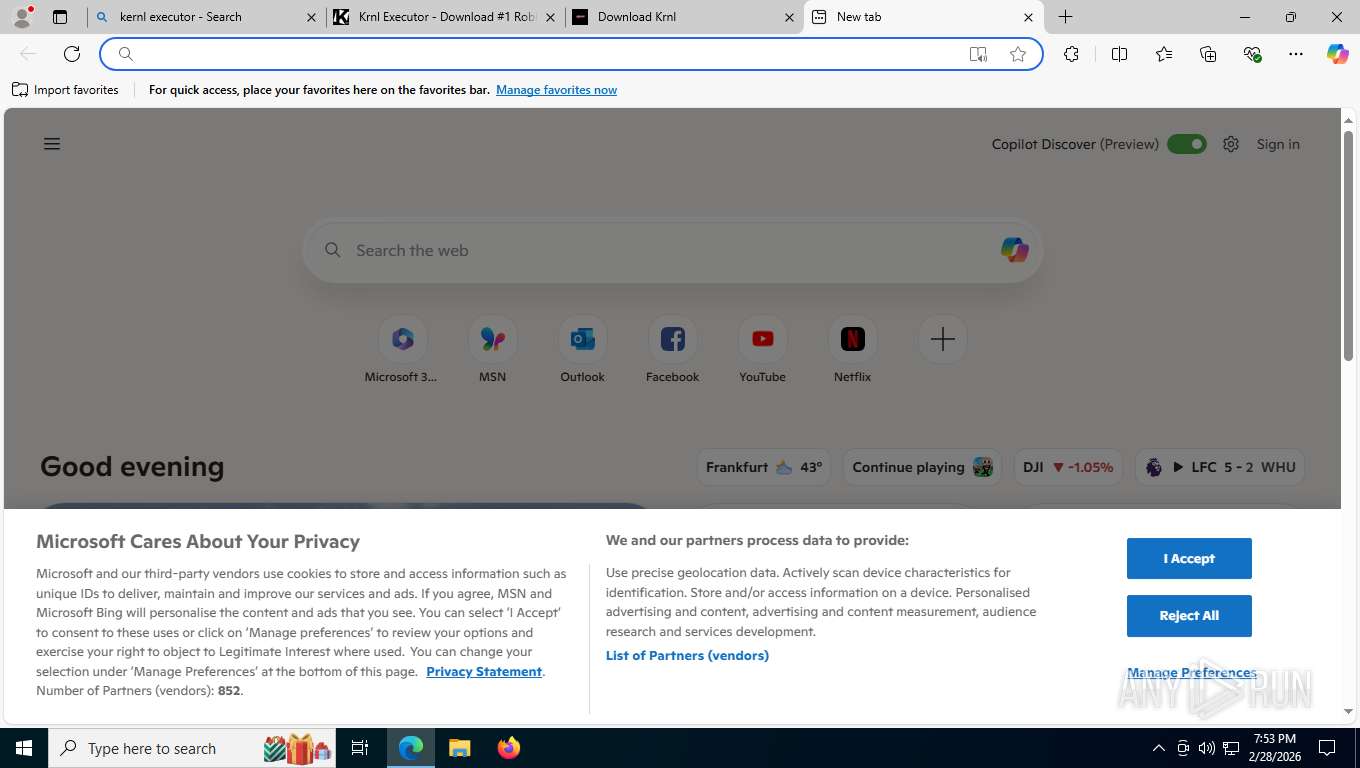The height and width of the screenshot is (768, 1360).
Task: Click Manage favorites now link
Action: coord(556,90)
